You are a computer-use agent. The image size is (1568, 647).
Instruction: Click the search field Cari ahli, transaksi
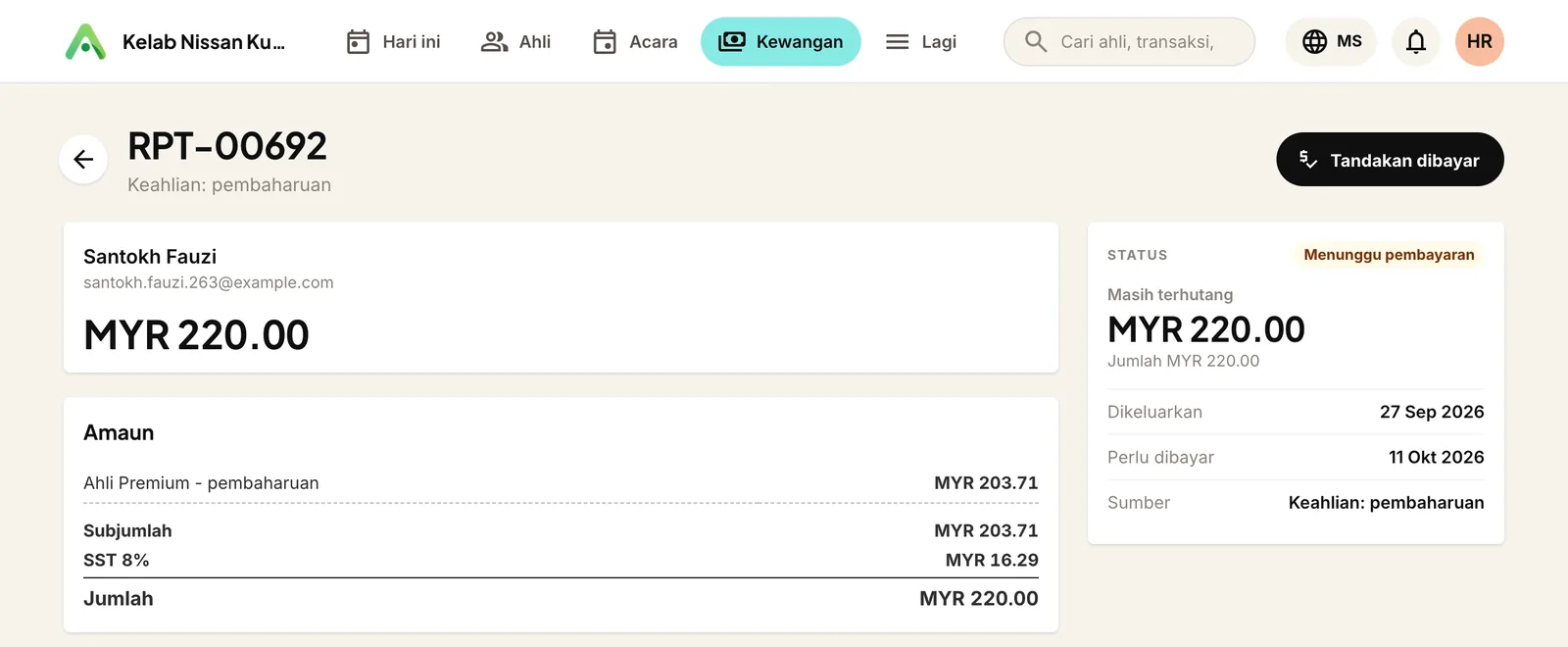click(1129, 42)
